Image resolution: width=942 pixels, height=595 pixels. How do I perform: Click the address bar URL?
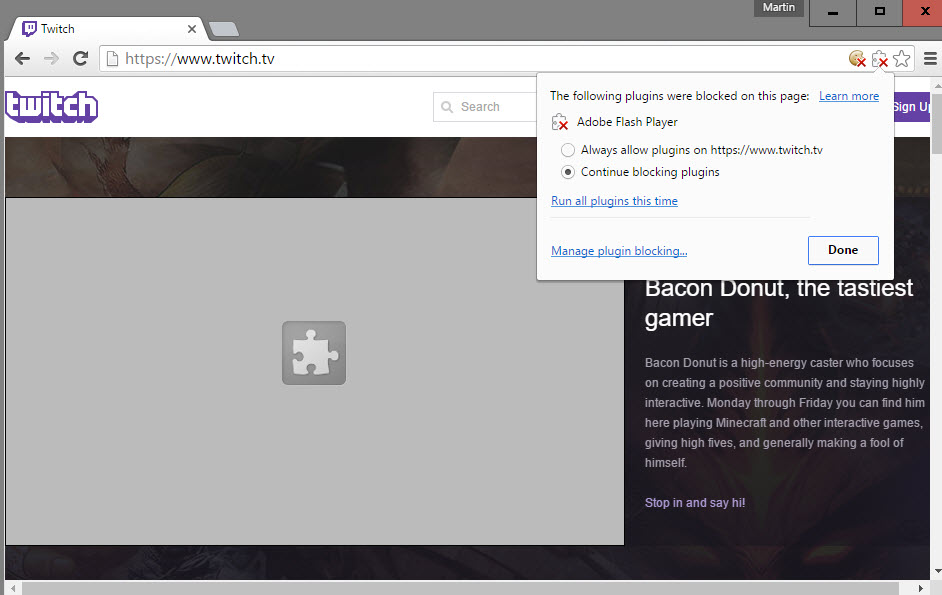[x=199, y=58]
